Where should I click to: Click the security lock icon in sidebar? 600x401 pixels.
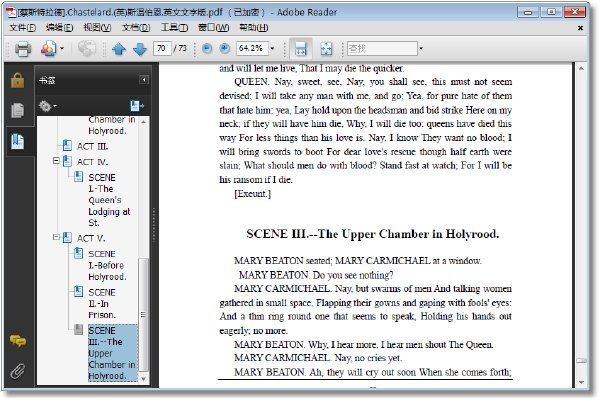point(18,80)
